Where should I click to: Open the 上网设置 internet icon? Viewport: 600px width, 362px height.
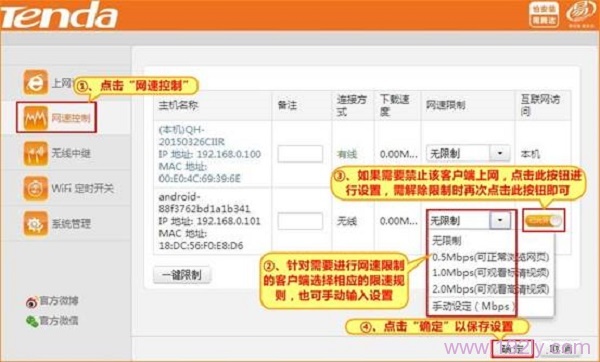tap(36, 82)
